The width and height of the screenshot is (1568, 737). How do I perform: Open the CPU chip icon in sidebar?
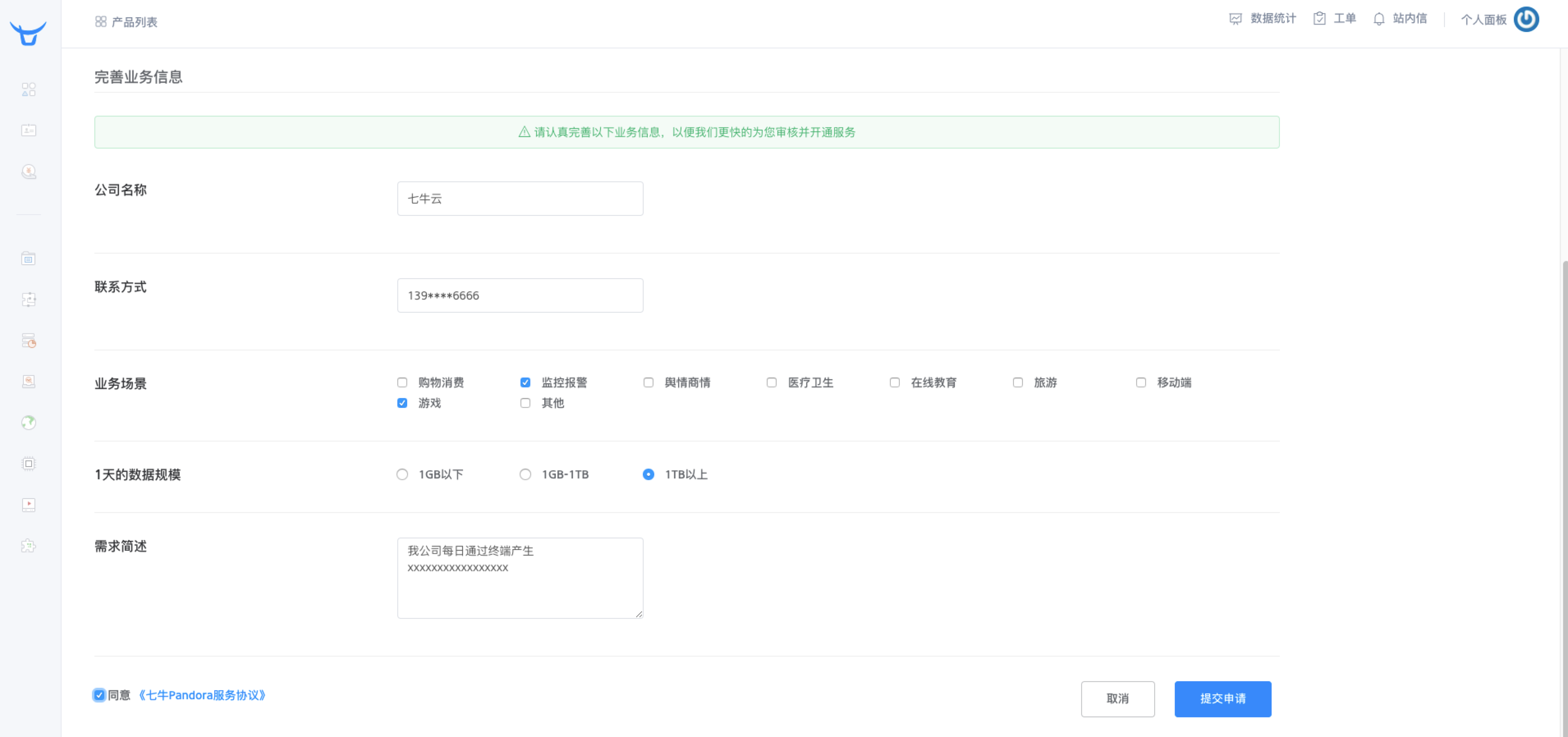pyautogui.click(x=29, y=463)
